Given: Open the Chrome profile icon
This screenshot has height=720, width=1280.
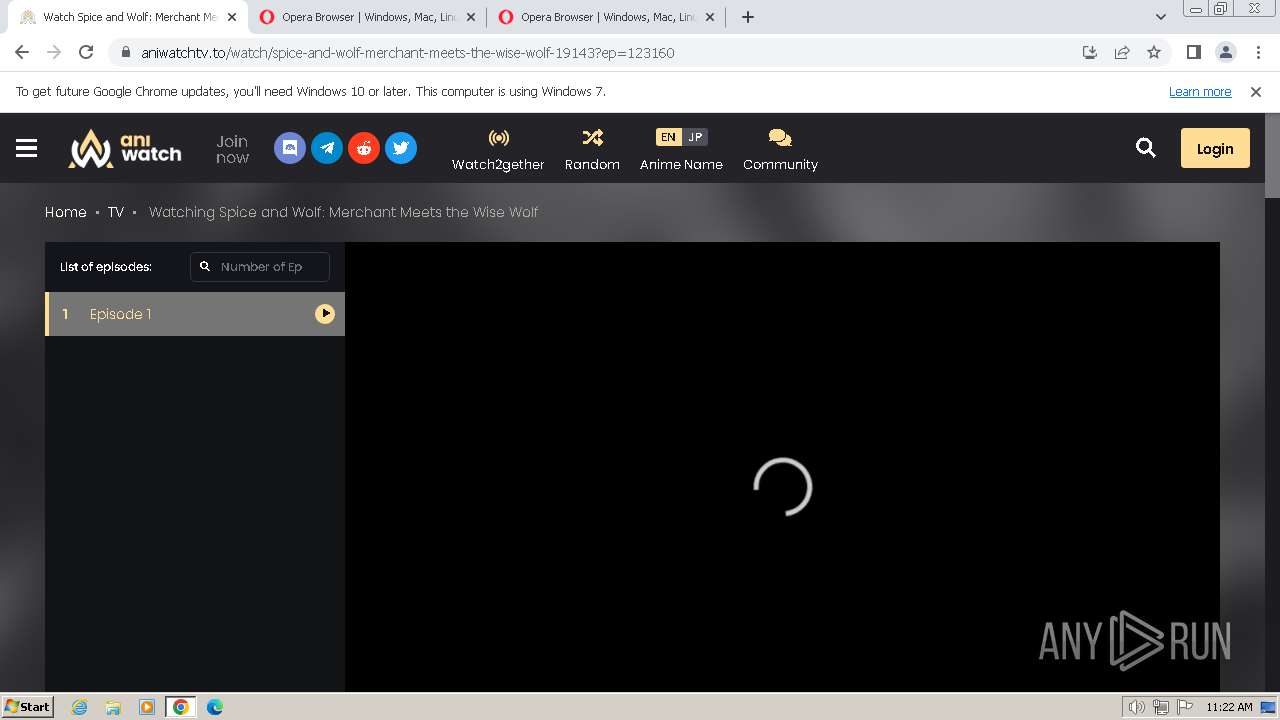Looking at the screenshot, I should (x=1225, y=52).
